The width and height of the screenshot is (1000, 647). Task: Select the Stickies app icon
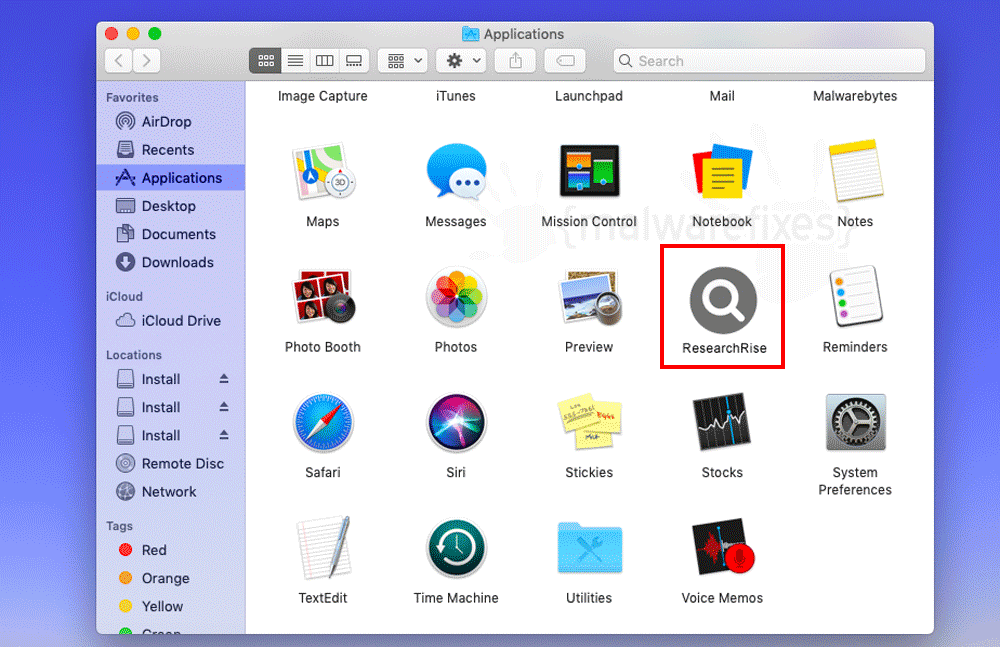[x=589, y=421]
